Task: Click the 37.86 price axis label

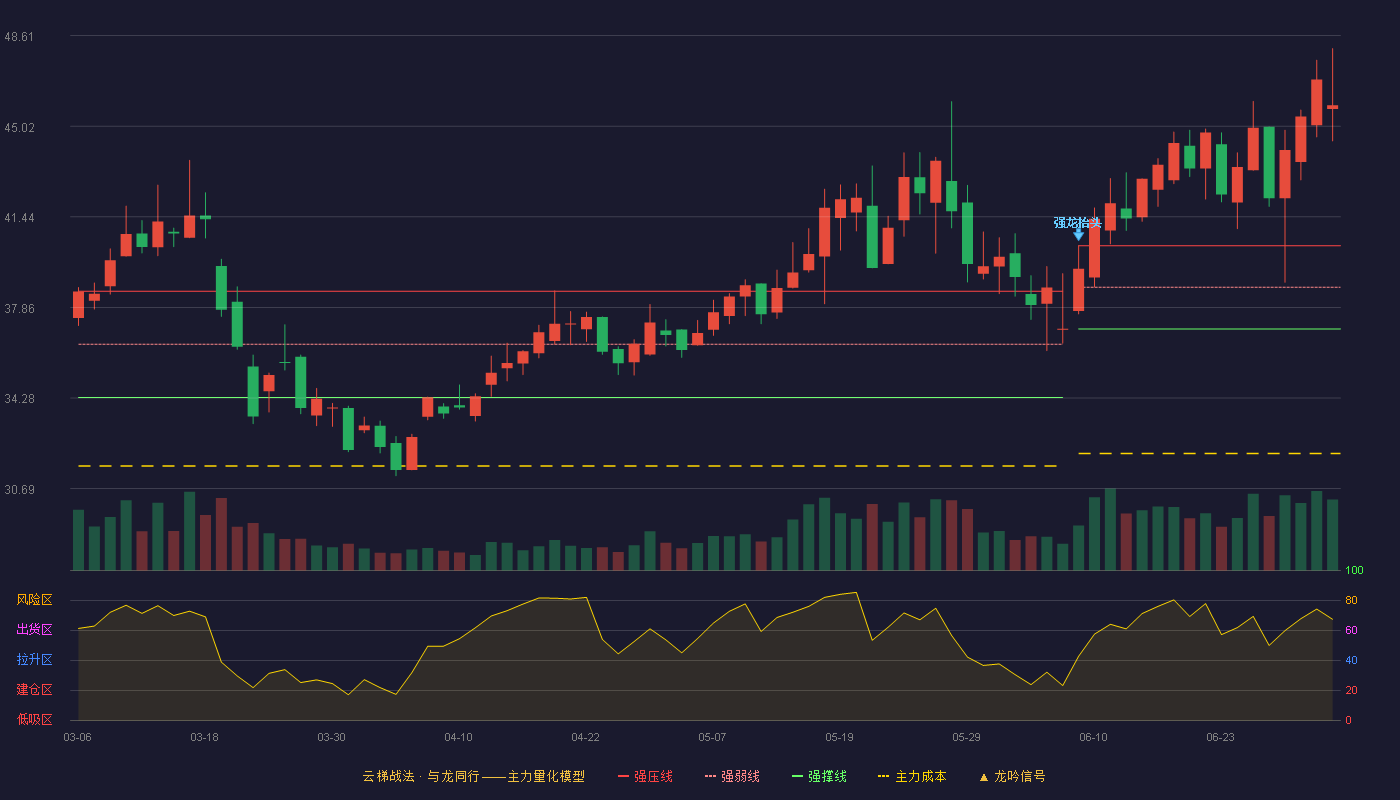Action: tap(19, 308)
